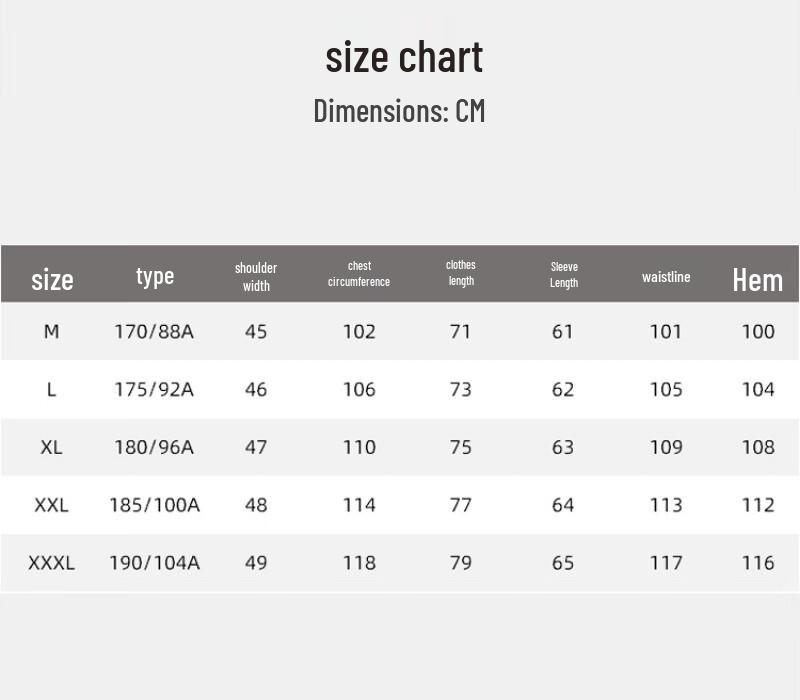
Task: Select the shoulder width value 45
Action: [256, 332]
